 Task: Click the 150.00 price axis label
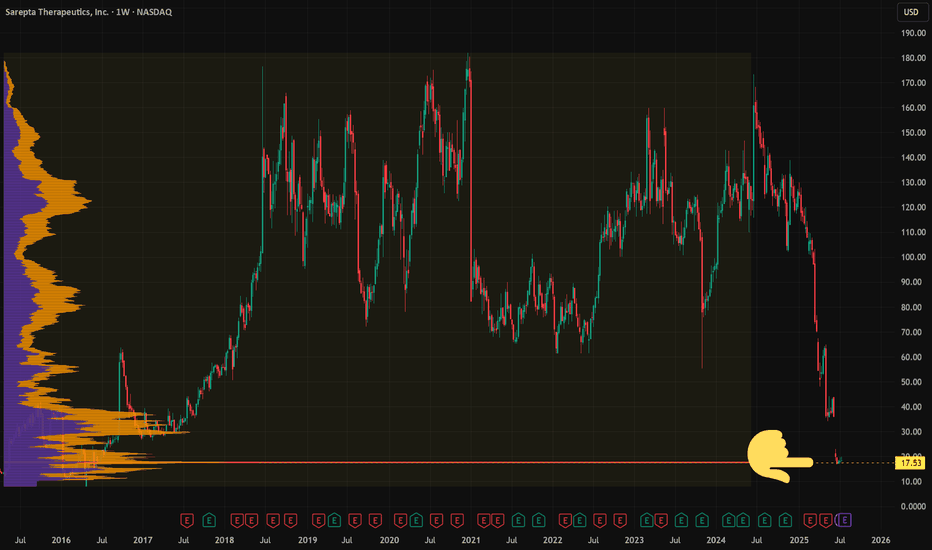[913, 133]
